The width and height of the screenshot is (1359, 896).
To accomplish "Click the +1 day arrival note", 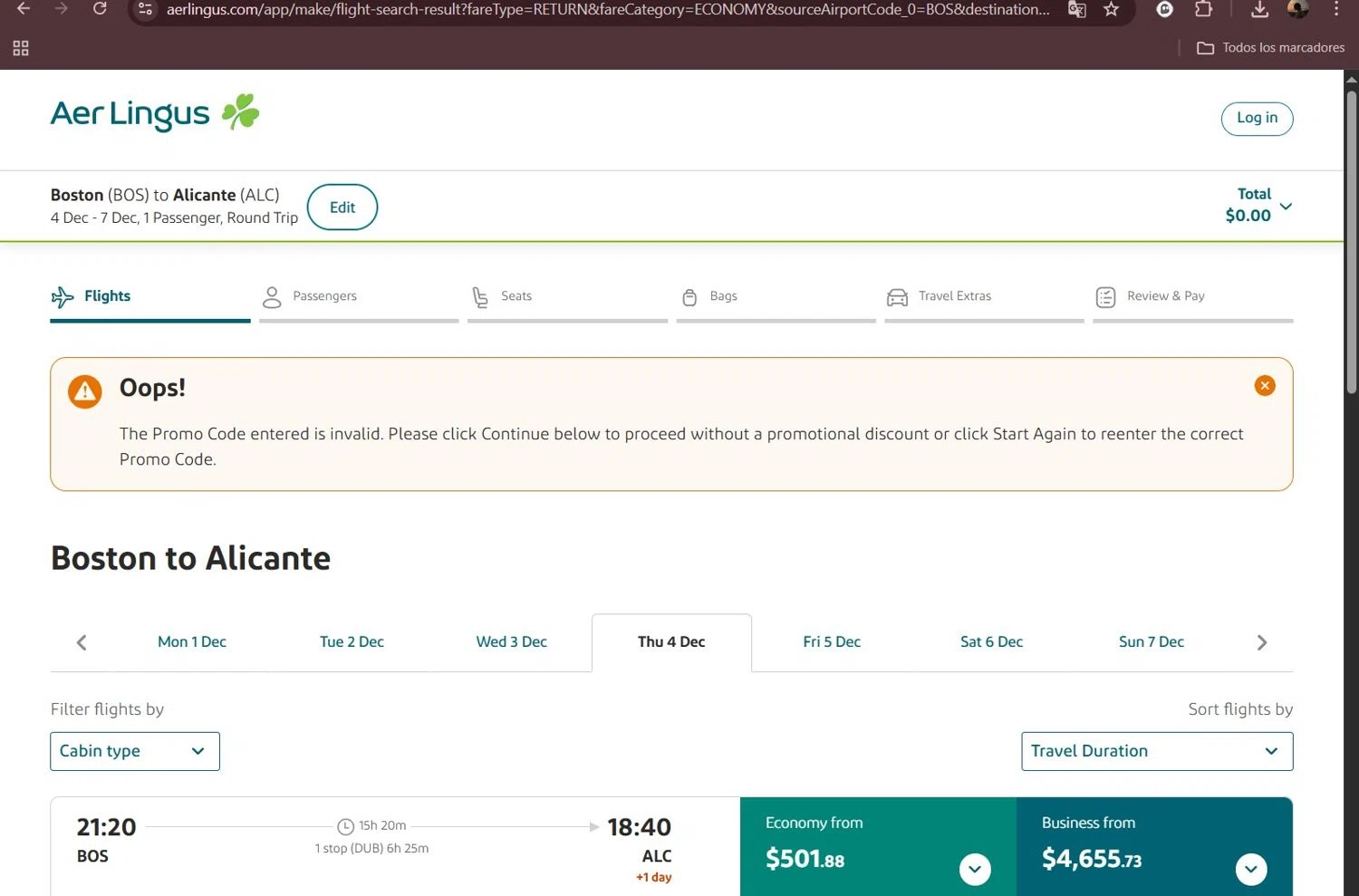I will tap(653, 878).
